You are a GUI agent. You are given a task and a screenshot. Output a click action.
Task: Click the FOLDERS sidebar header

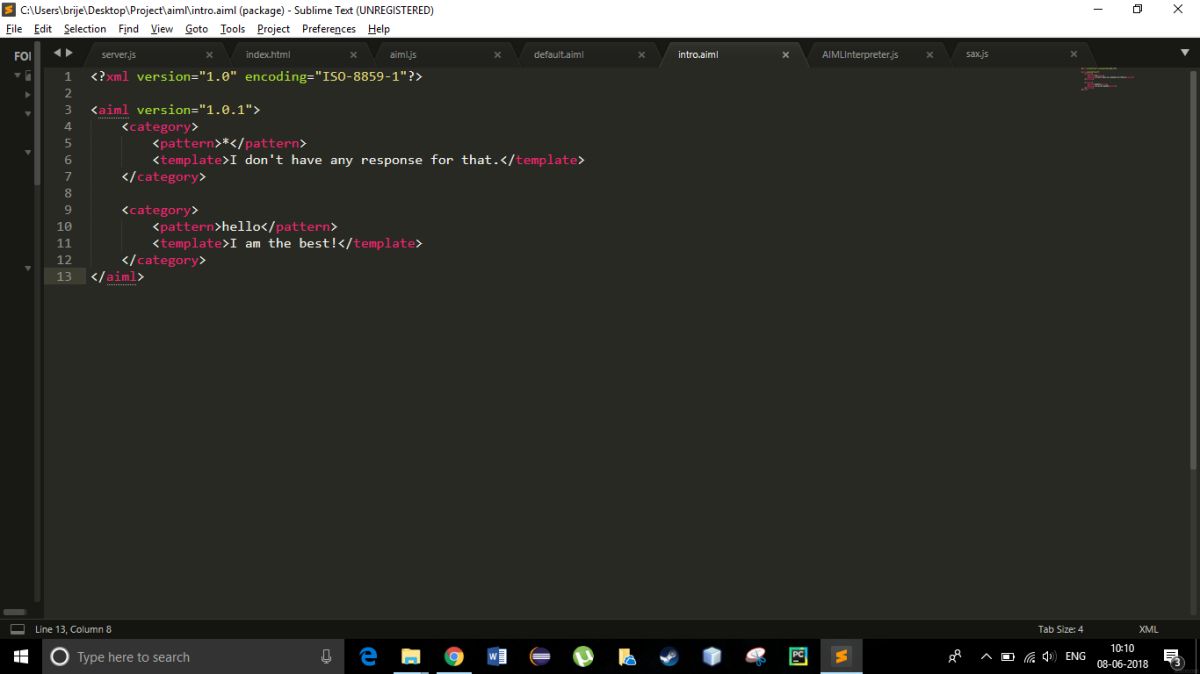pos(22,55)
